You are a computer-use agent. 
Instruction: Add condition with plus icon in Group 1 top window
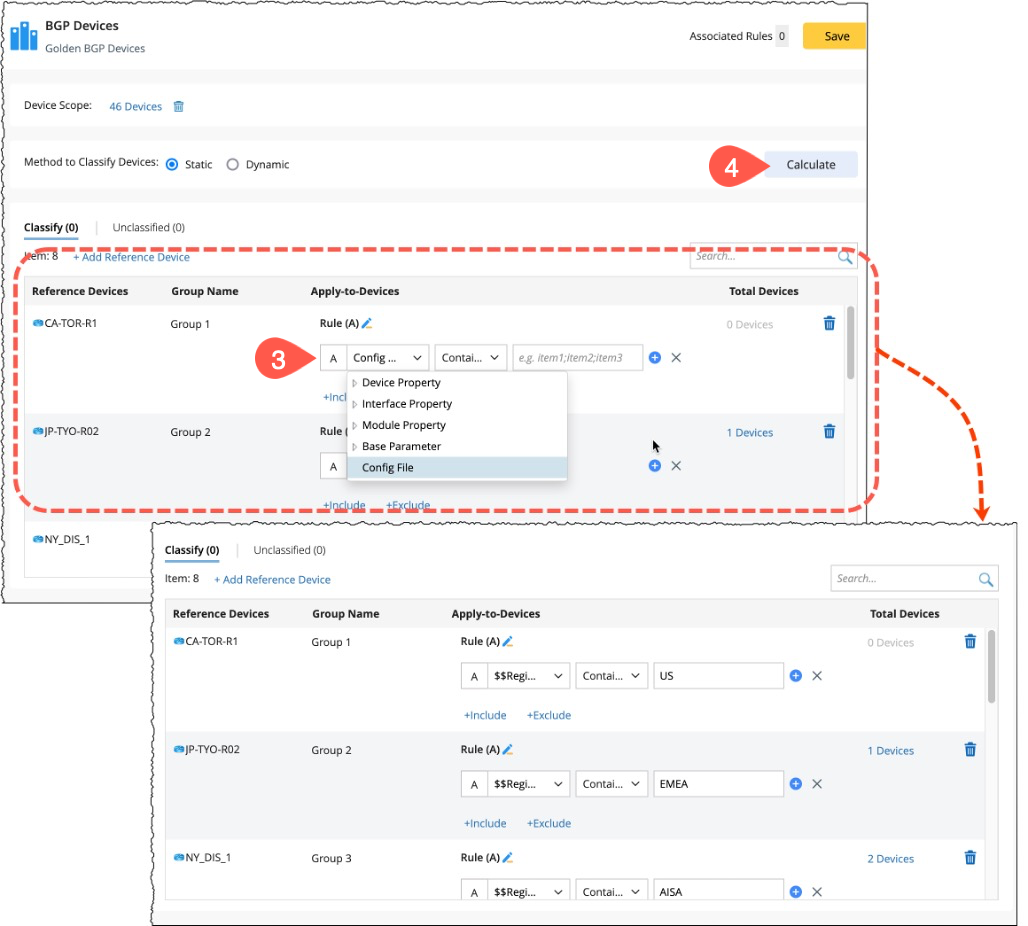point(654,357)
